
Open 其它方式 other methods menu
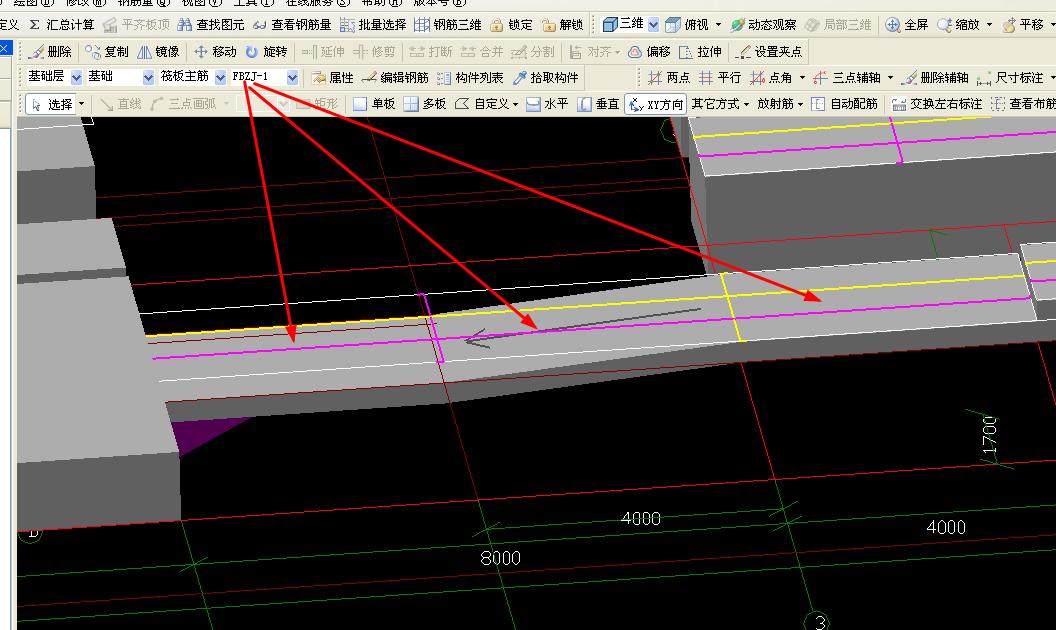[x=720, y=104]
